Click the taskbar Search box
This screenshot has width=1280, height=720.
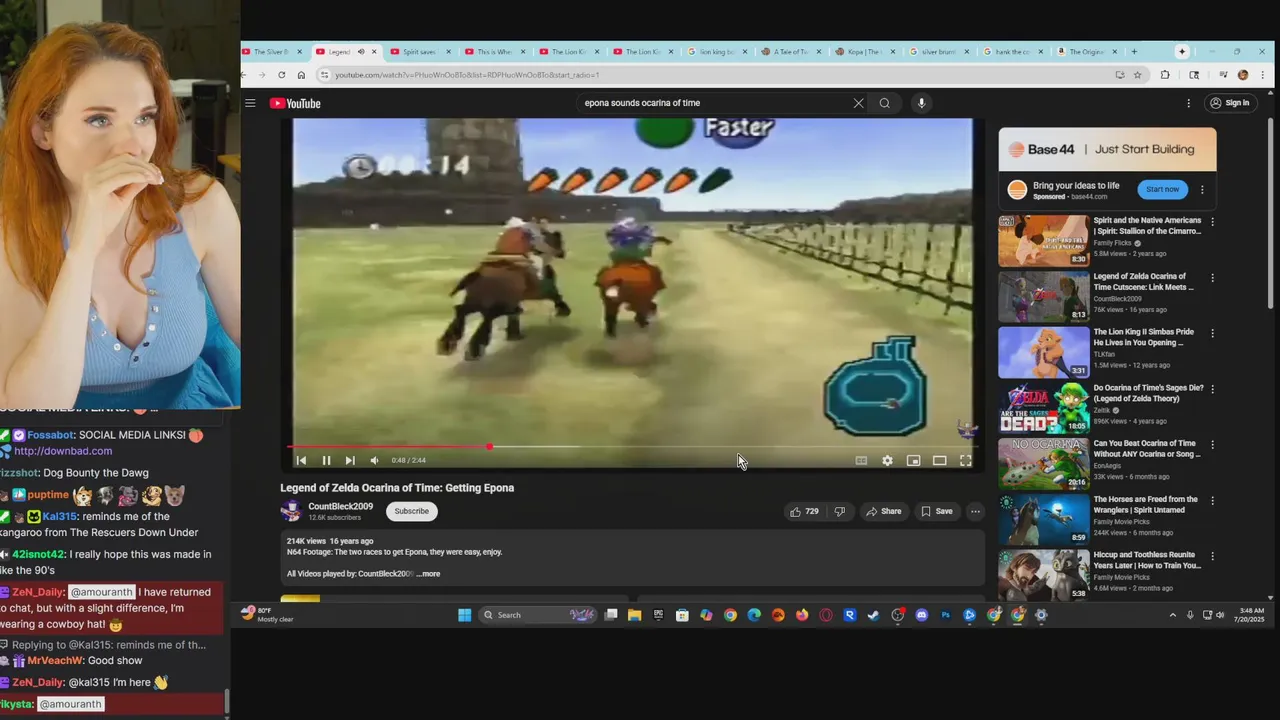[x=540, y=615]
